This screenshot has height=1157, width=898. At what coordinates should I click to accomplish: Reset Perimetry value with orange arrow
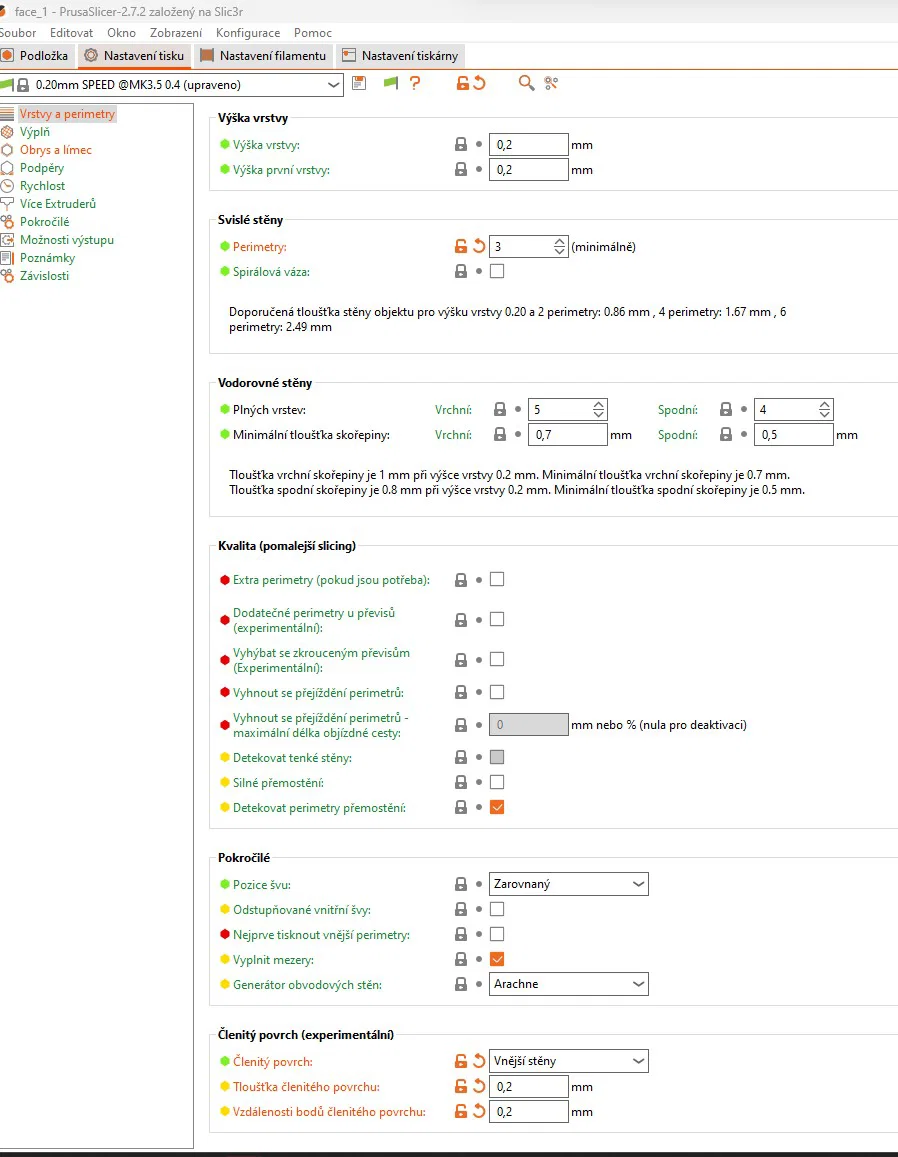479,246
